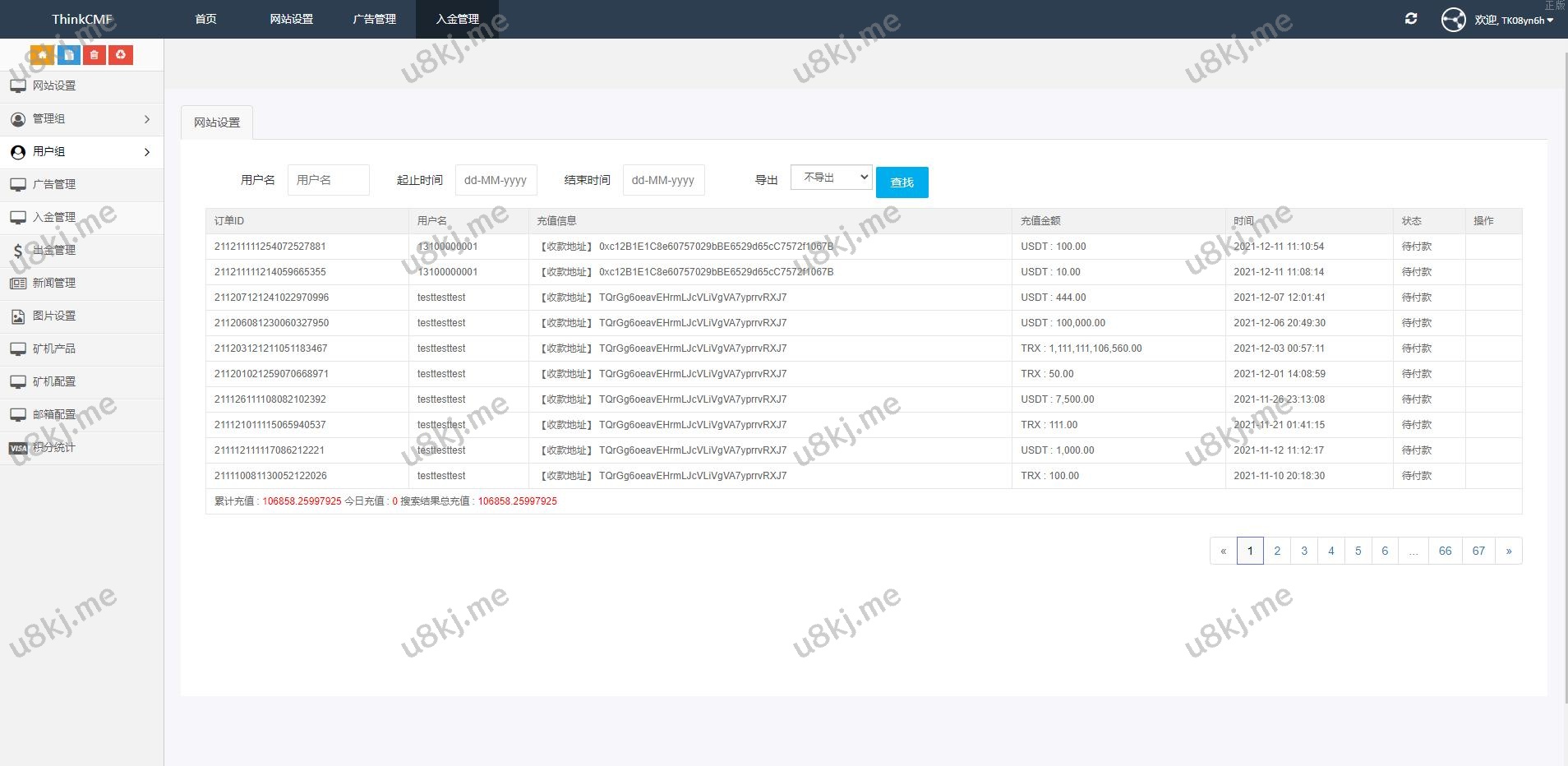1568x766 pixels.
Task: Open 出金管理 with the dollar icon
Action: pyautogui.click(x=54, y=251)
